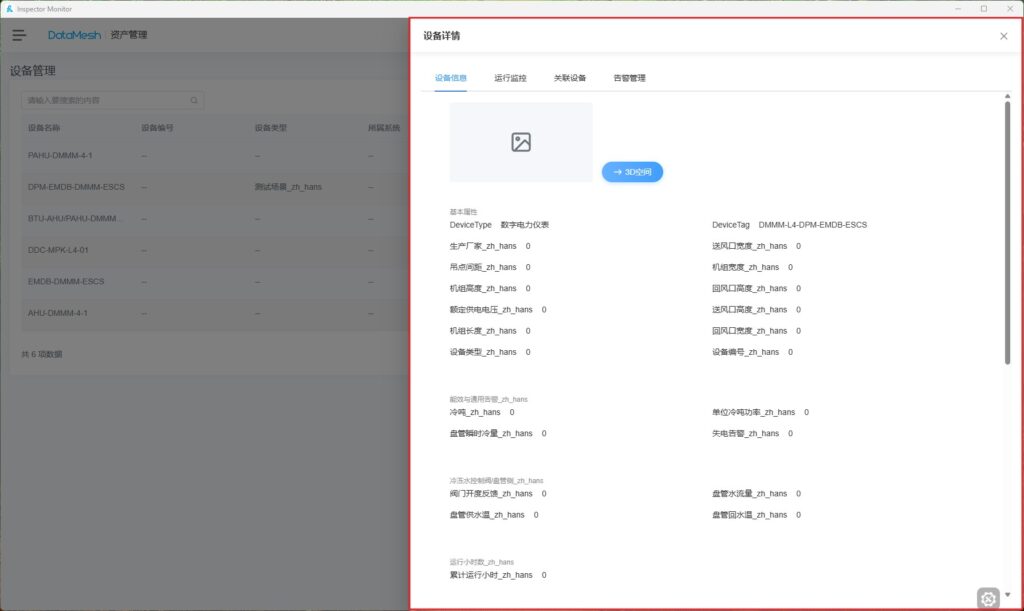Click the scrollbar up arrow in details panel

click(1007, 97)
